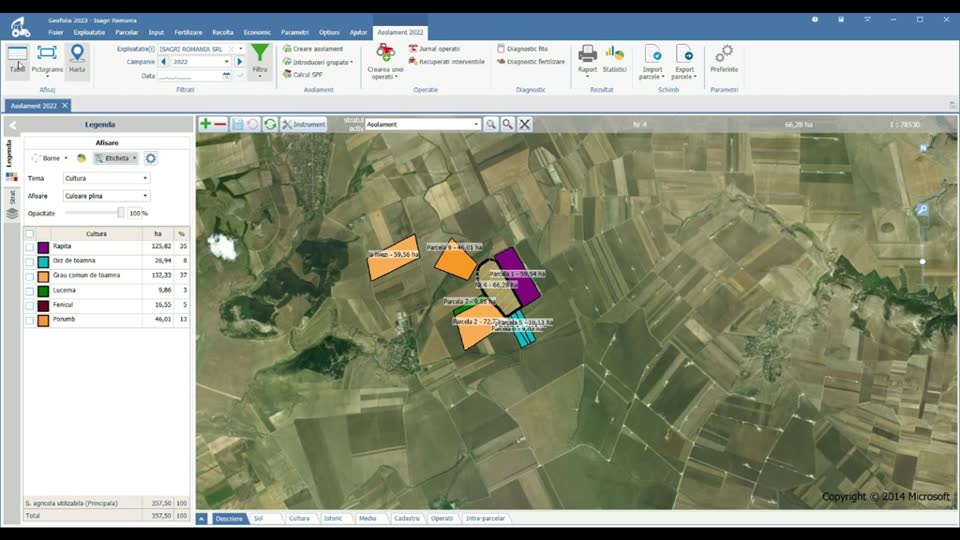Open Jurnal operatii
The image size is (960, 540).
point(434,48)
